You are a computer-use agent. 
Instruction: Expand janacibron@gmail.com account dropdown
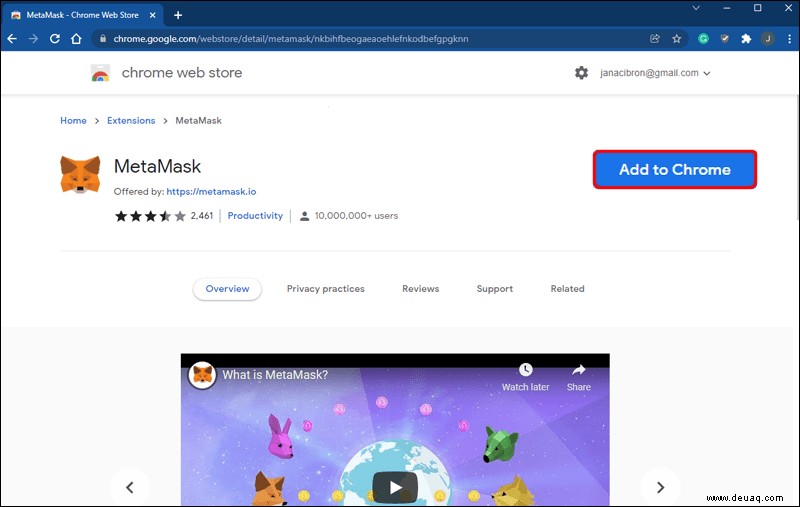click(655, 73)
